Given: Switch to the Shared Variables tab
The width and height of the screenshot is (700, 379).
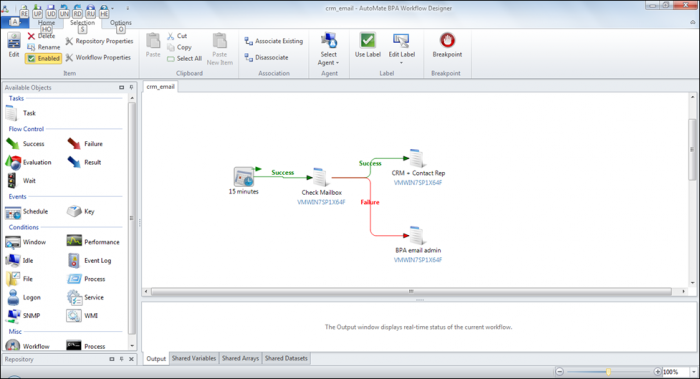Looking at the screenshot, I should pos(194,358).
